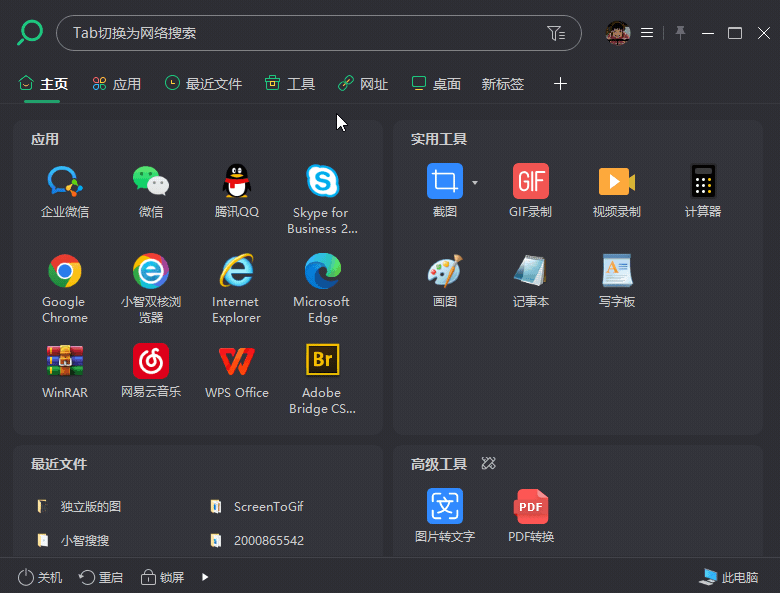The image size is (780, 593).
Task: Open WPS Office
Action: (x=237, y=371)
